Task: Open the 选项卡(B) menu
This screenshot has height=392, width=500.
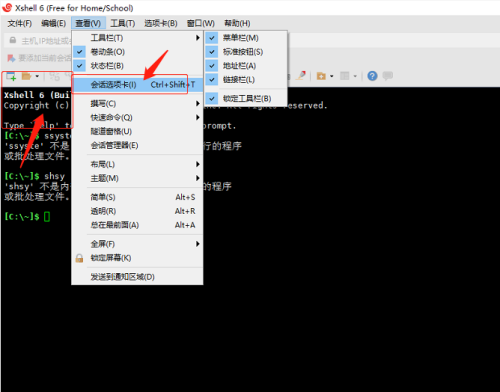Action: (x=161, y=23)
